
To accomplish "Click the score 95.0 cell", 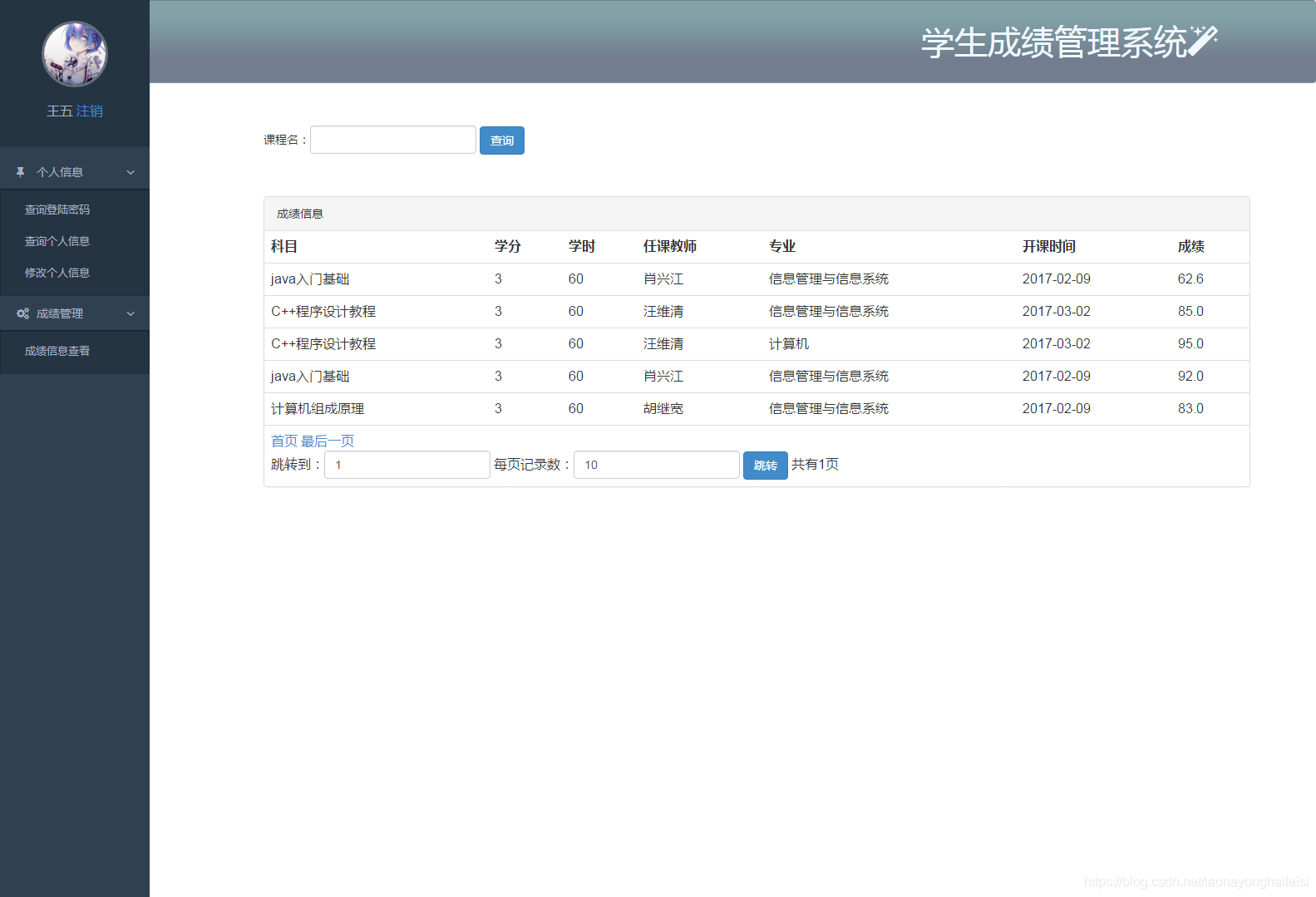I will coord(1190,343).
